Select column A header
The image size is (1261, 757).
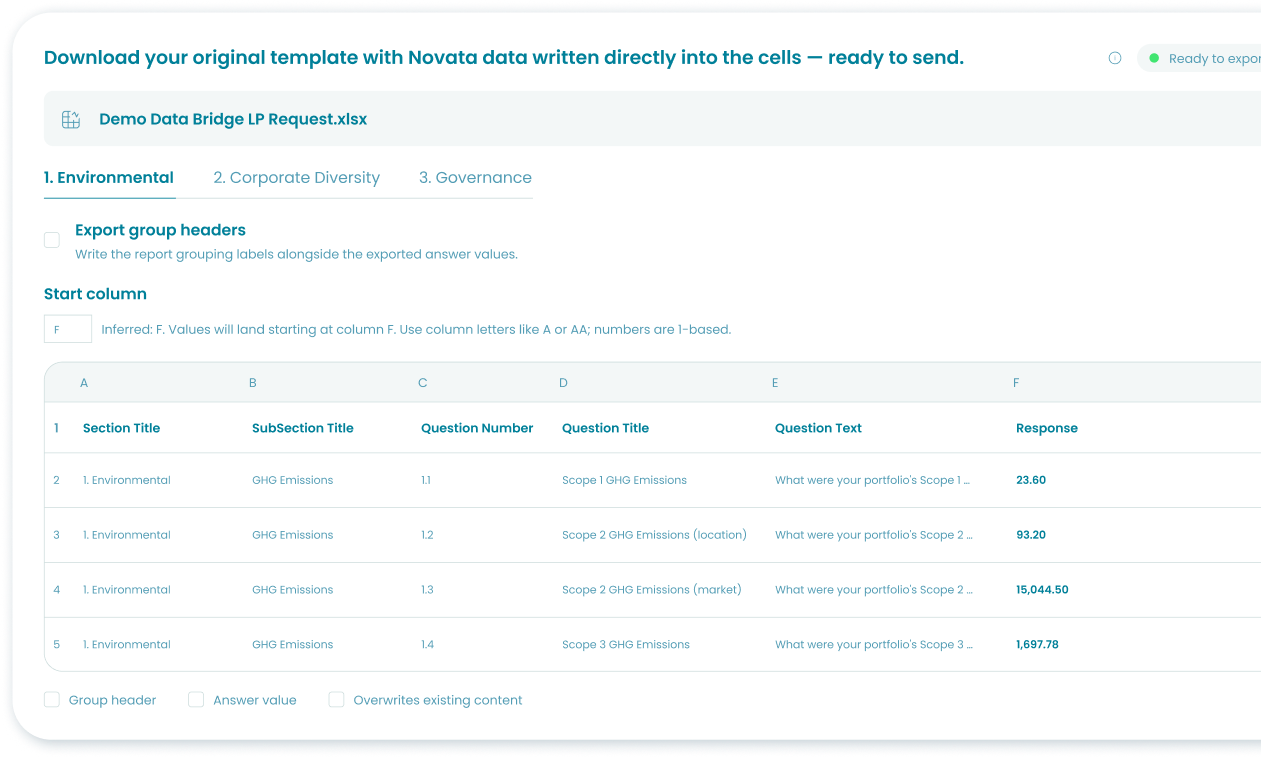click(84, 383)
